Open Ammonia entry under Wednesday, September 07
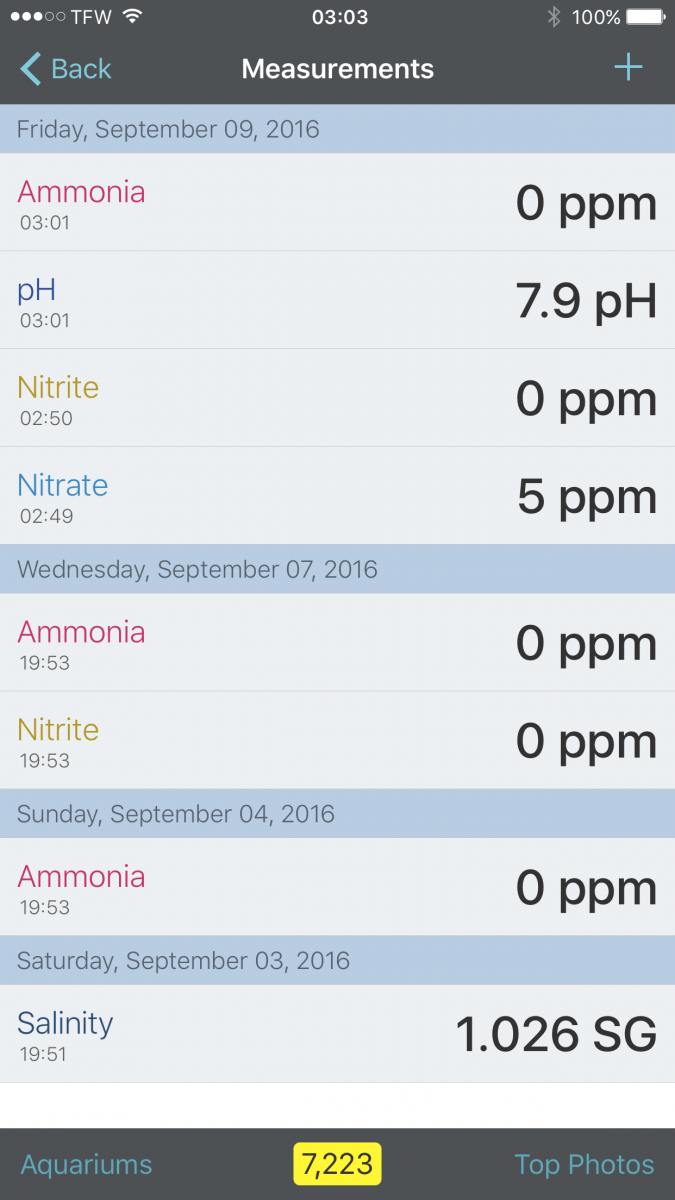The image size is (675, 1200). click(337, 643)
